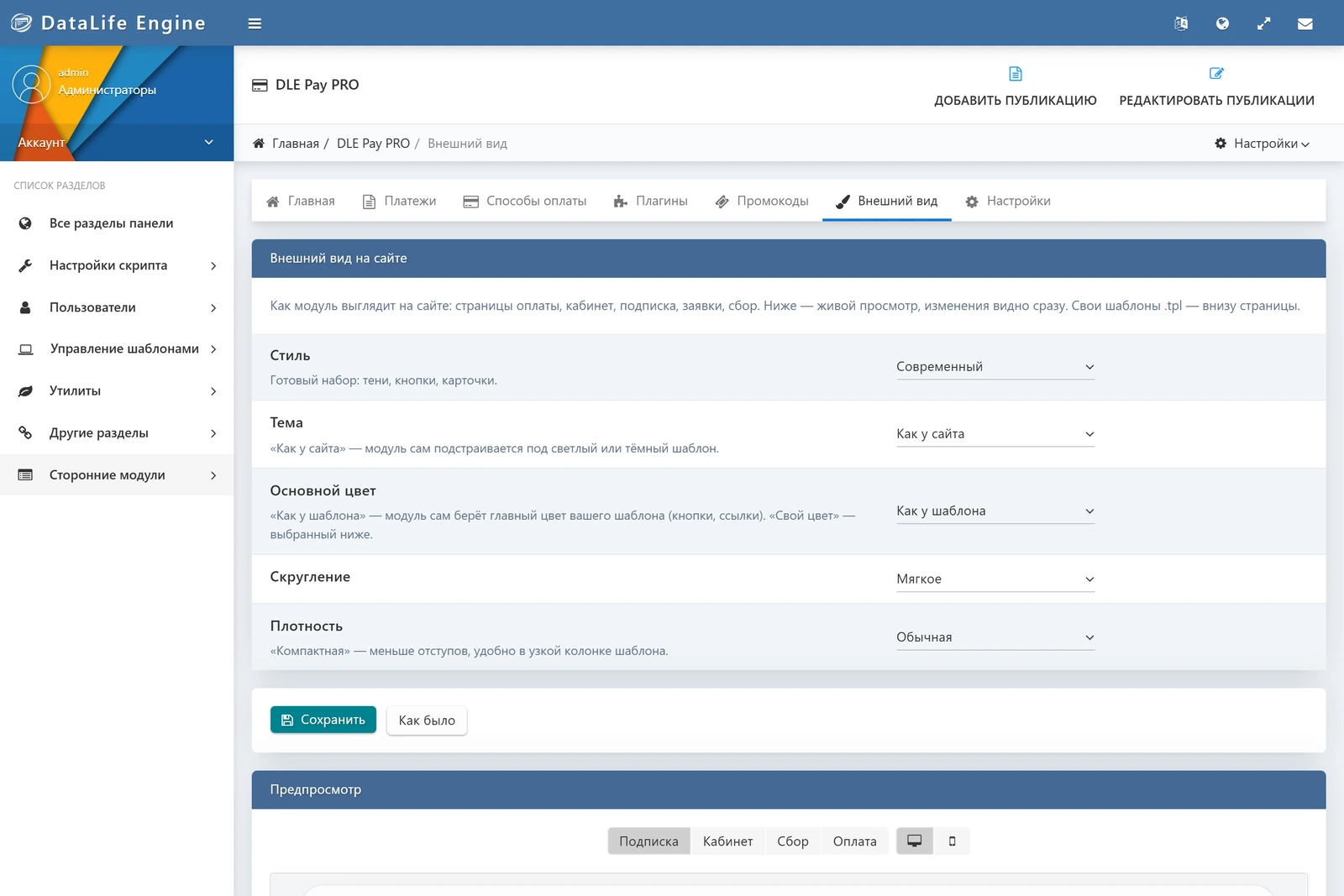Click the add publication document icon
The width and height of the screenshot is (1344, 896).
(x=1015, y=74)
